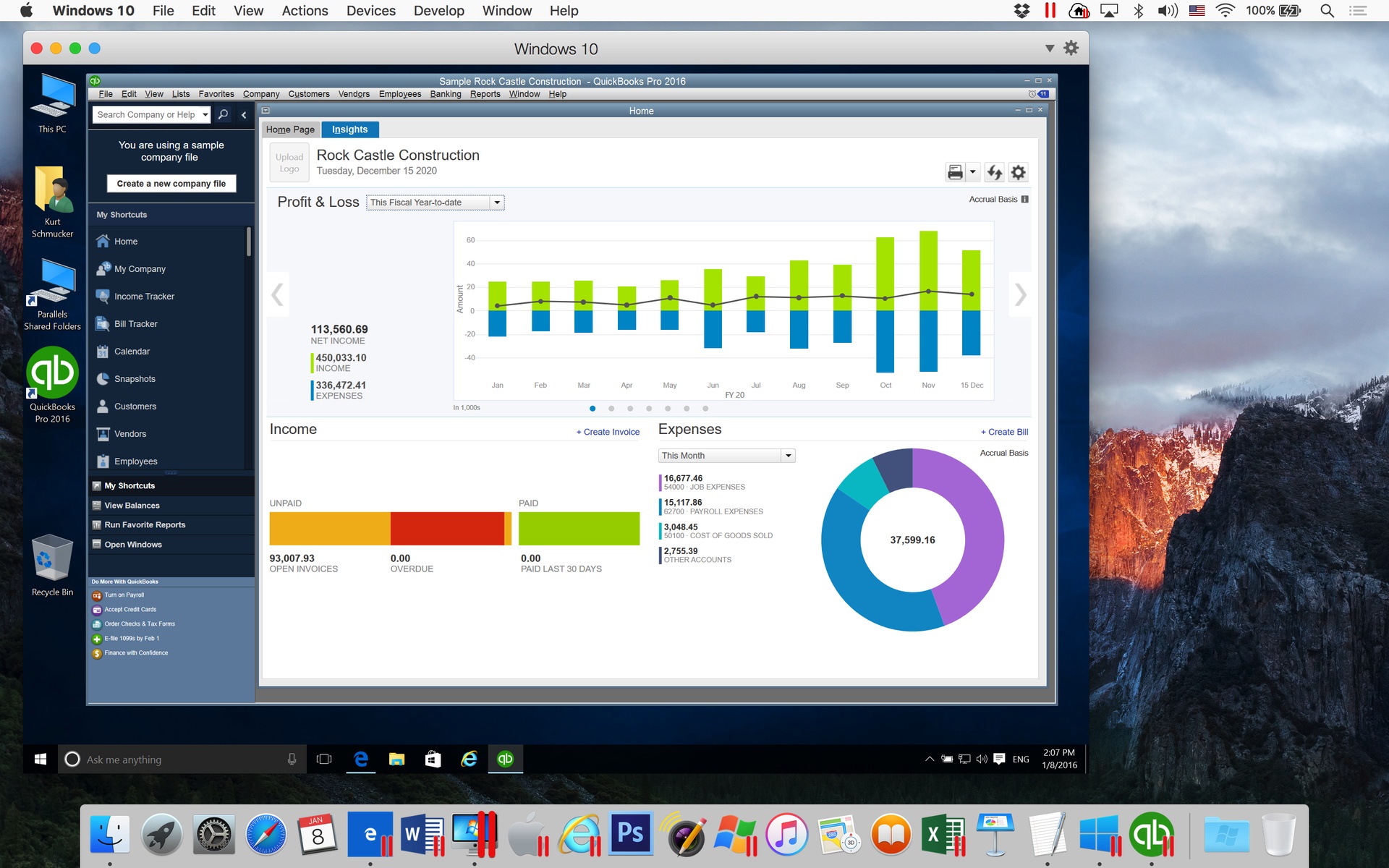Image resolution: width=1389 pixels, height=868 pixels.
Task: Select second chart page dot
Action: coord(611,409)
